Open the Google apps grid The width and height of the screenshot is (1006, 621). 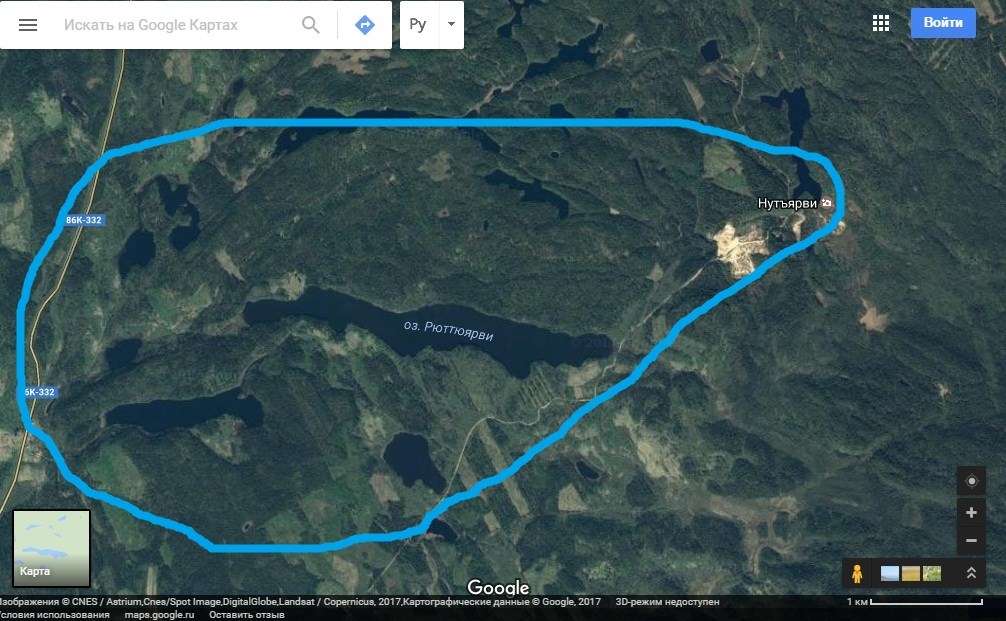pyautogui.click(x=881, y=23)
